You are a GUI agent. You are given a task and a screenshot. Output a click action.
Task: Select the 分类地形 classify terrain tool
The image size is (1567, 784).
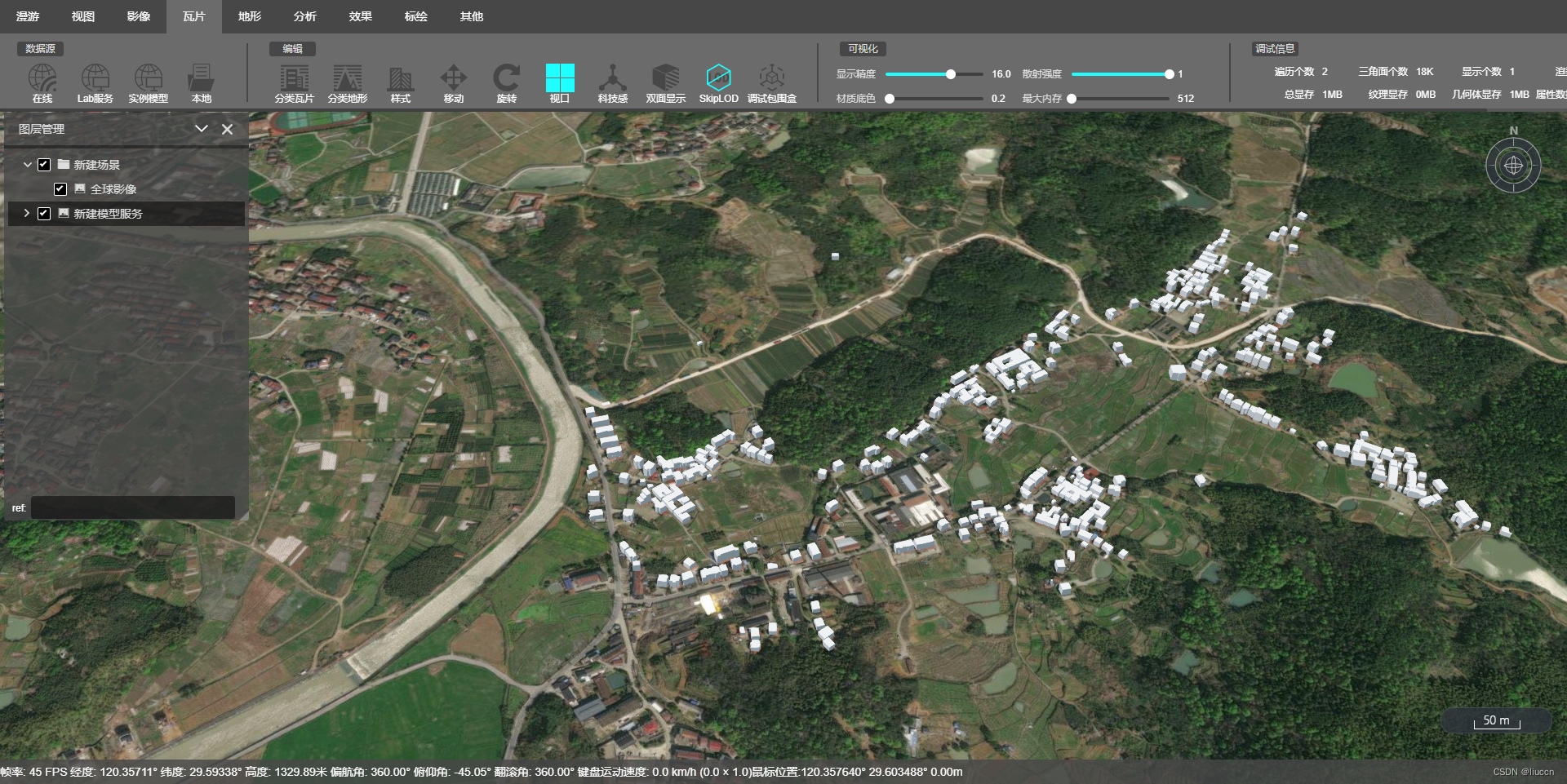pos(348,83)
